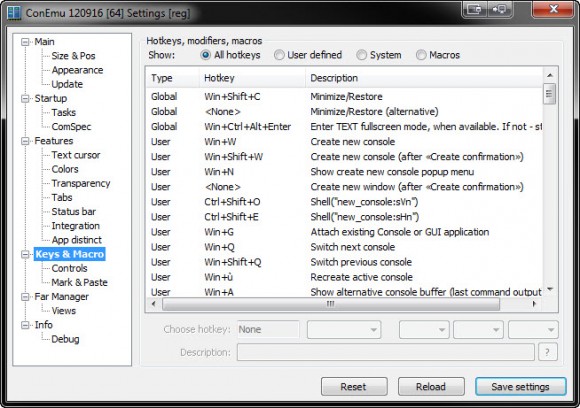580x408 pixels.
Task: Open Update settings page
Action: click(67, 84)
